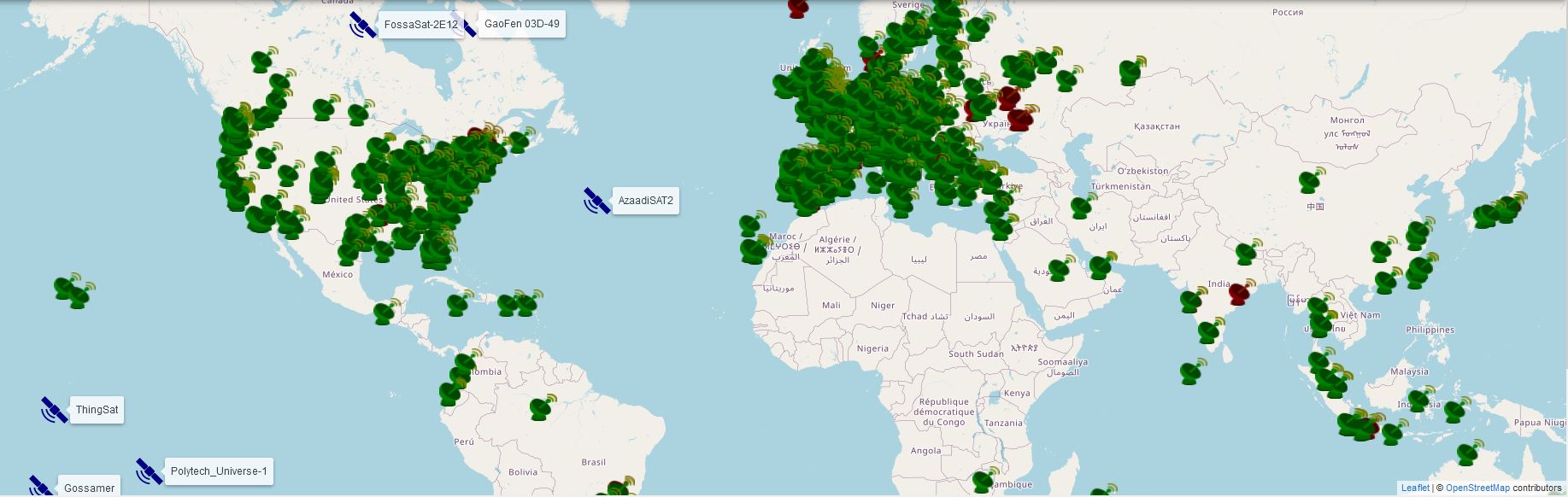Open the ground station marker in Iran

(1083, 207)
